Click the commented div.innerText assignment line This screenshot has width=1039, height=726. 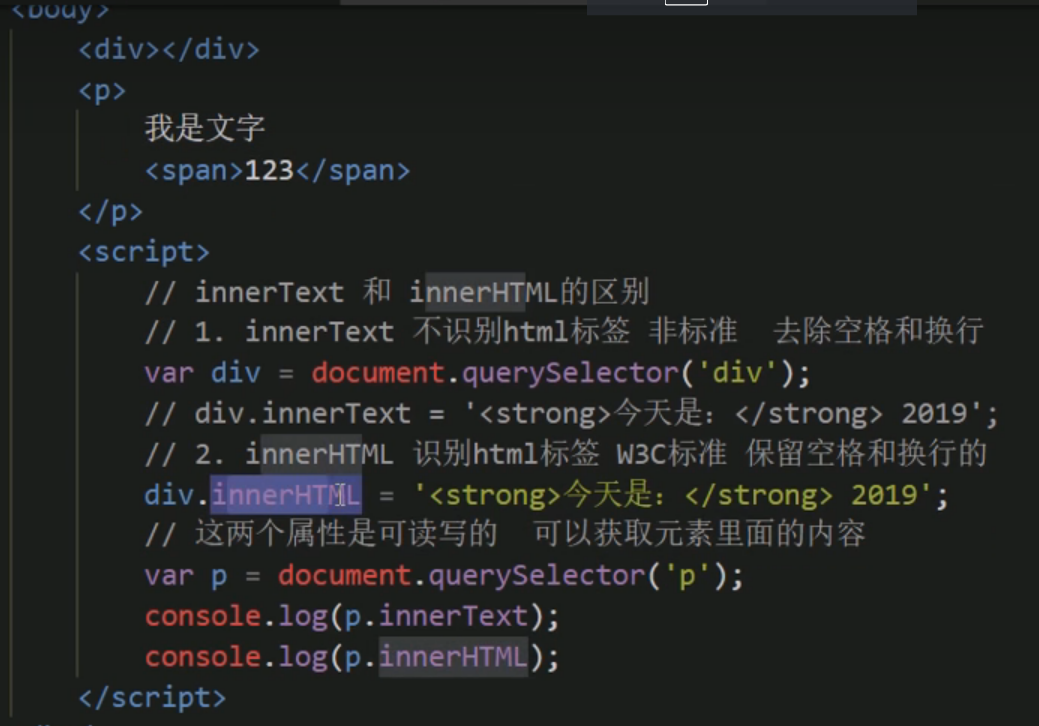click(x=571, y=414)
